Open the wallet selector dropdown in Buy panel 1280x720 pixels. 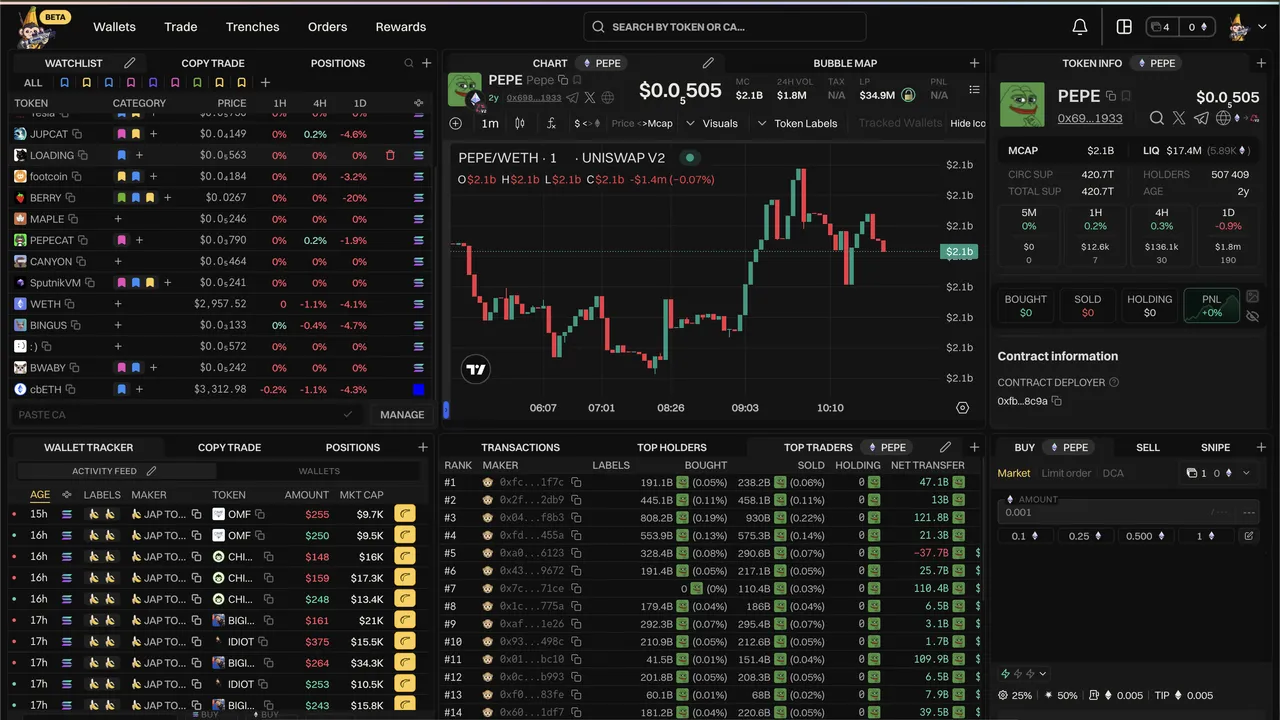[x=1218, y=473]
